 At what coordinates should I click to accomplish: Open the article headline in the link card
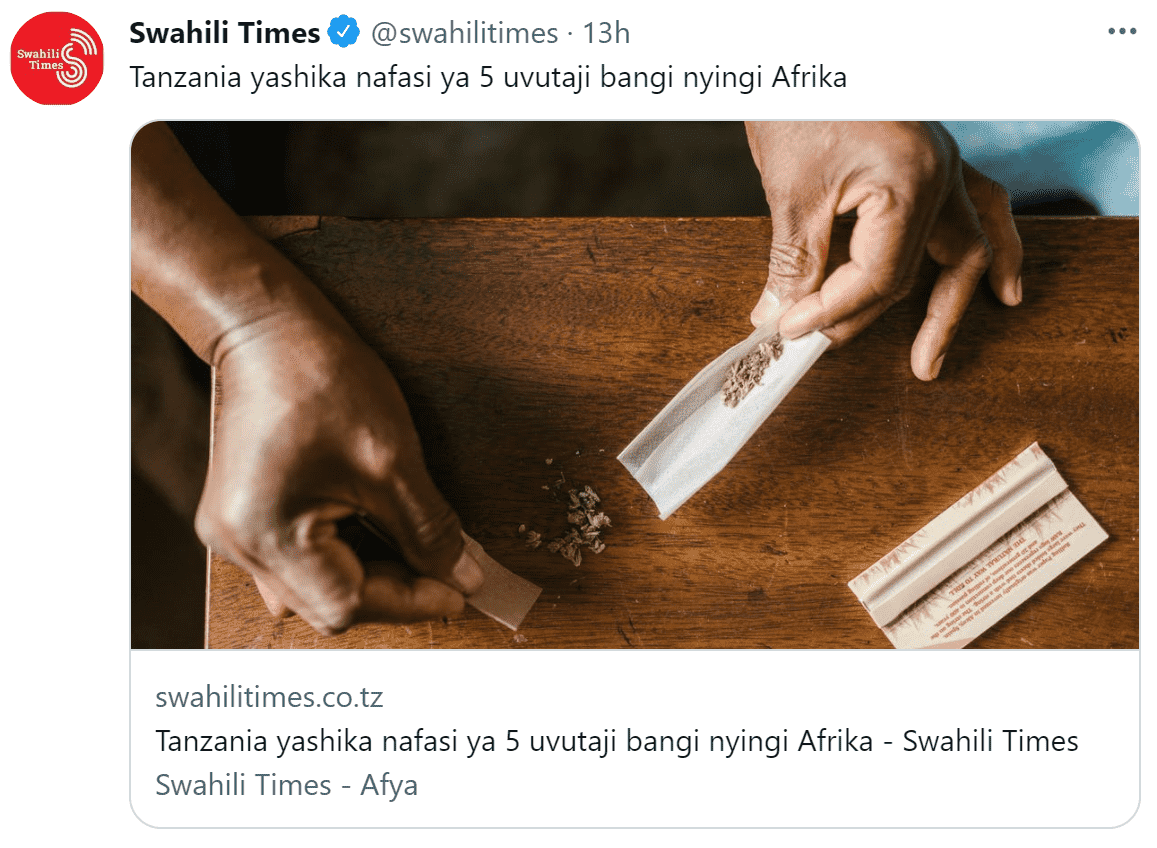(x=617, y=741)
